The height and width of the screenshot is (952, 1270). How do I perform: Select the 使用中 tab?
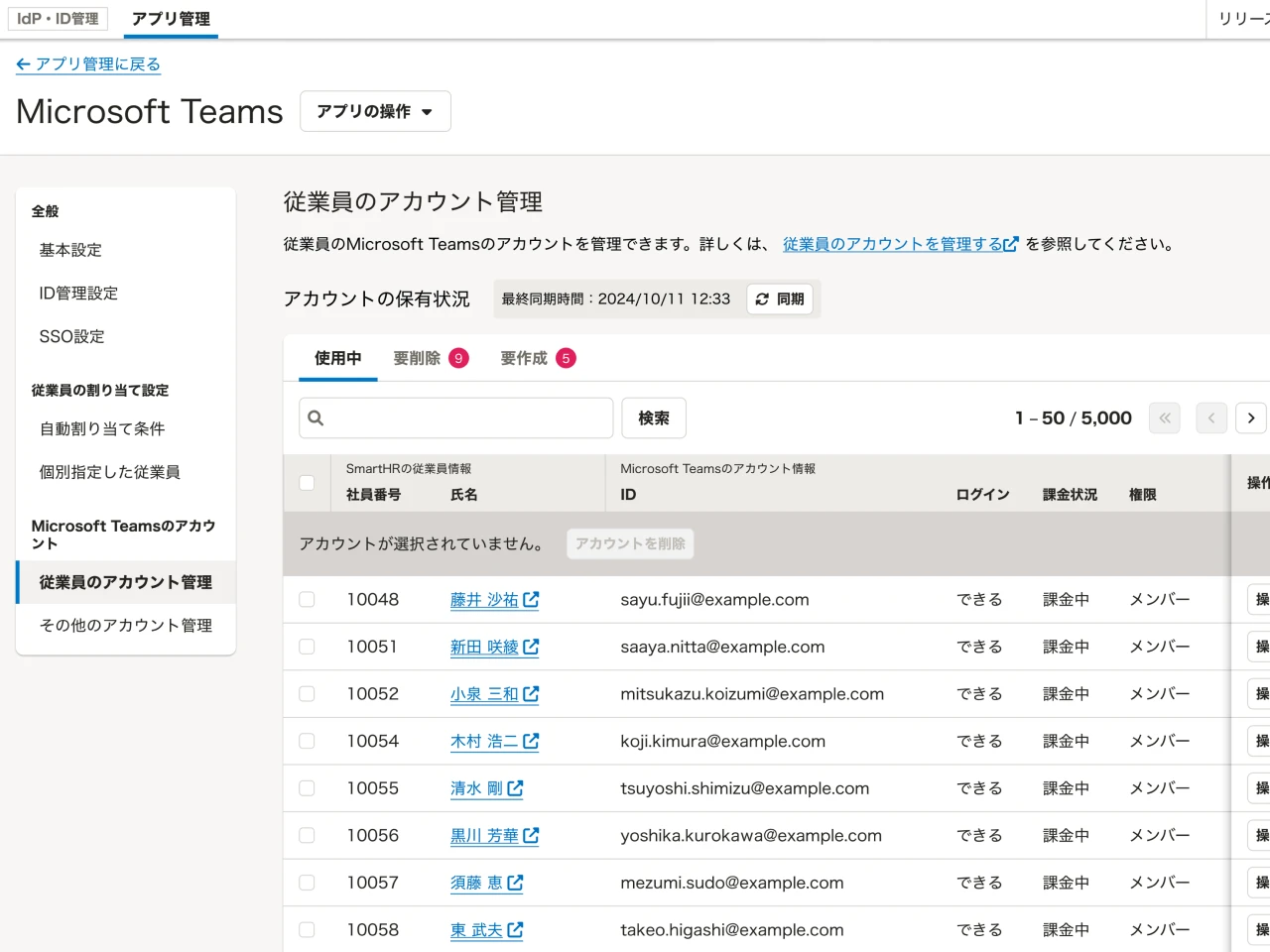pyautogui.click(x=338, y=358)
